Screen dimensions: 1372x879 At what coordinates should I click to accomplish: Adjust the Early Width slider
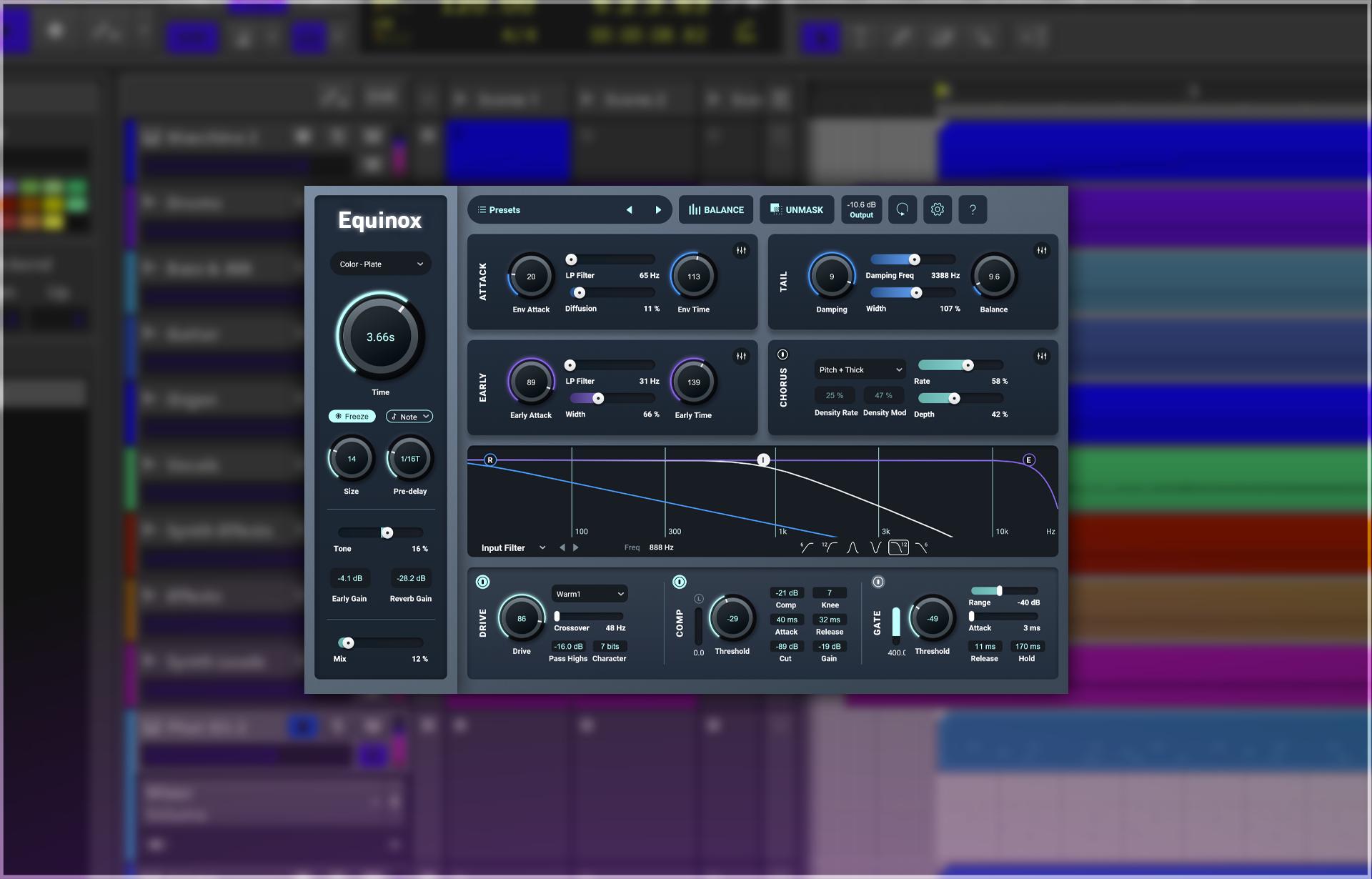click(x=612, y=398)
